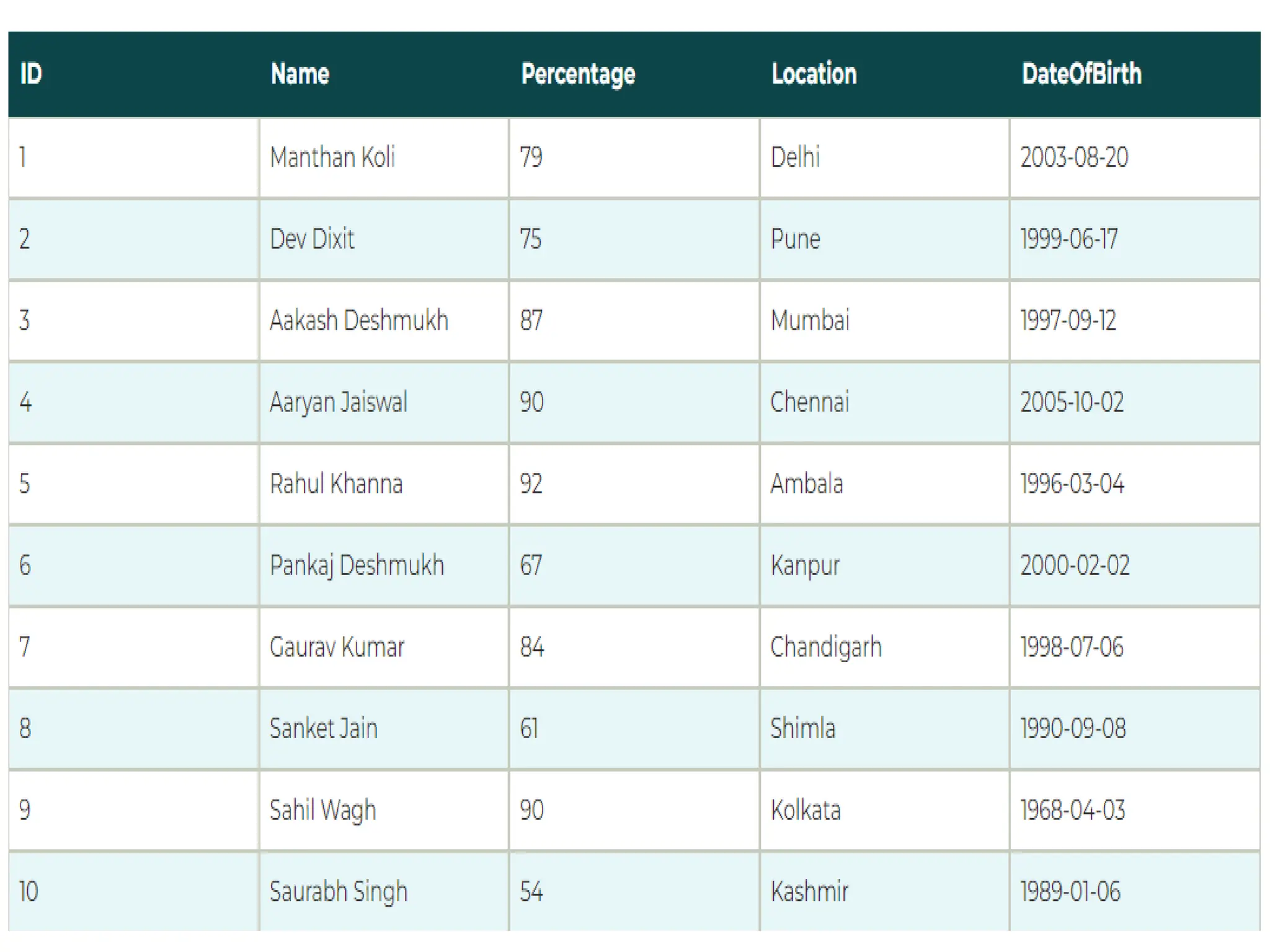Image resolution: width=1270 pixels, height=952 pixels.
Task: Click the Mumbai location cell
Action: coord(810,321)
